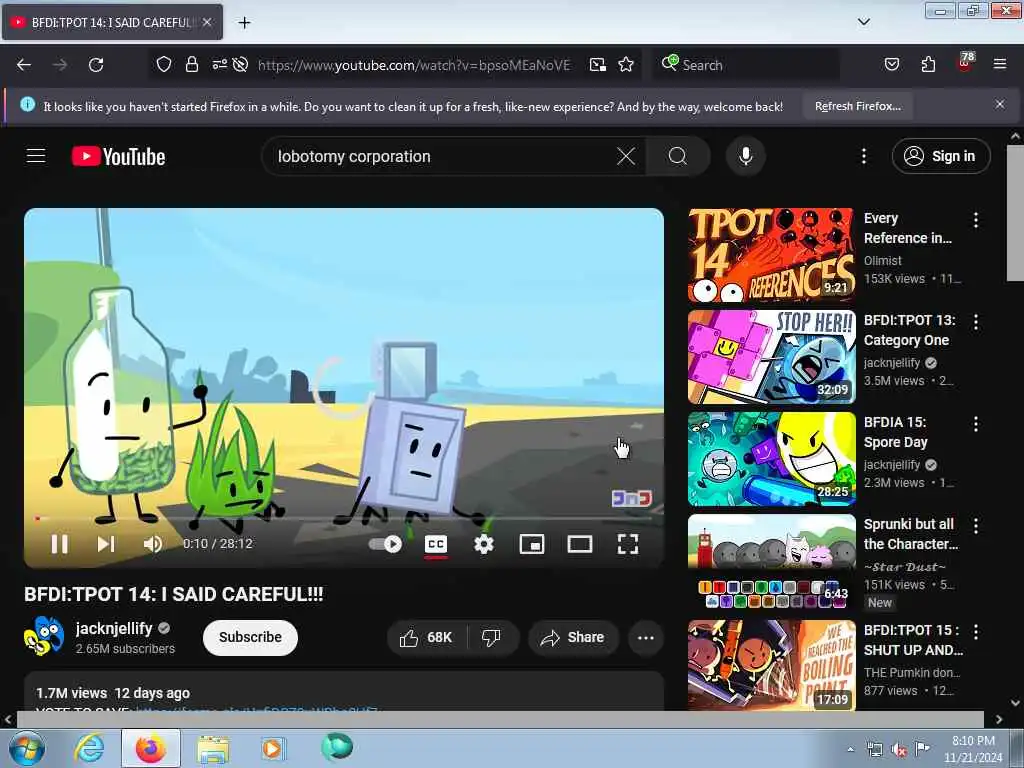
Task: Open BFDI:TPOT 13 Category One title
Action: pyautogui.click(x=909, y=330)
